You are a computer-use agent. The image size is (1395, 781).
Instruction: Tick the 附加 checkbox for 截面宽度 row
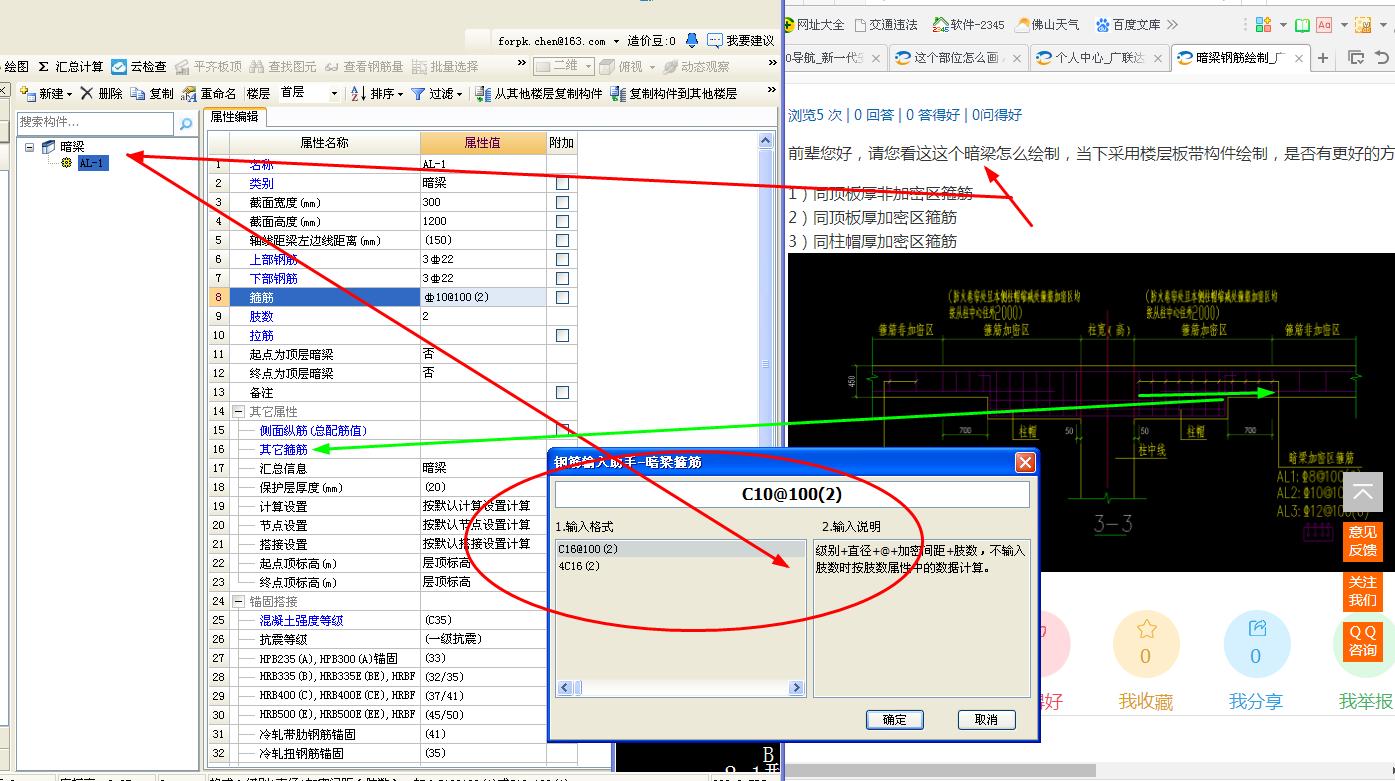562,202
